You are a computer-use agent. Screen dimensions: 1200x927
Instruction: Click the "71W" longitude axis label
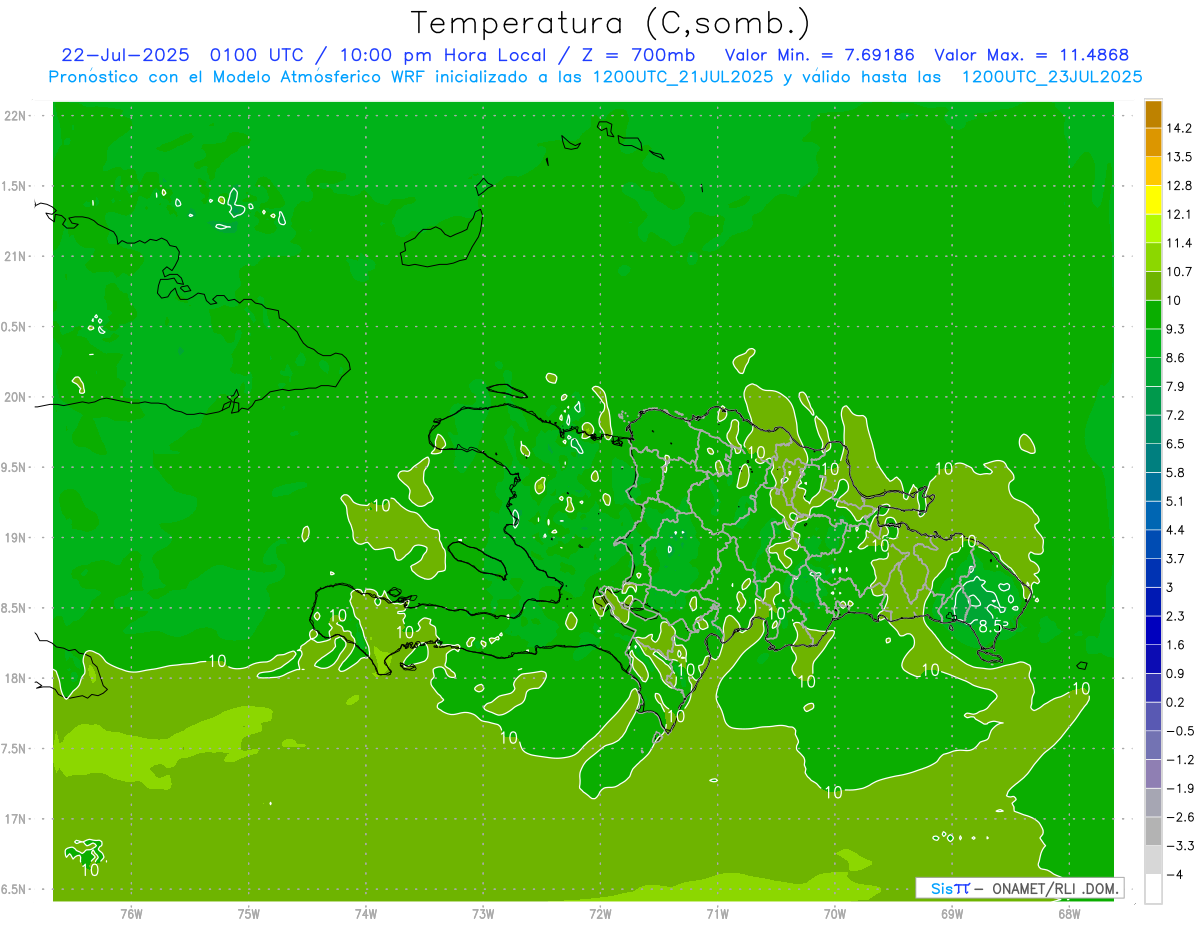tap(717, 913)
